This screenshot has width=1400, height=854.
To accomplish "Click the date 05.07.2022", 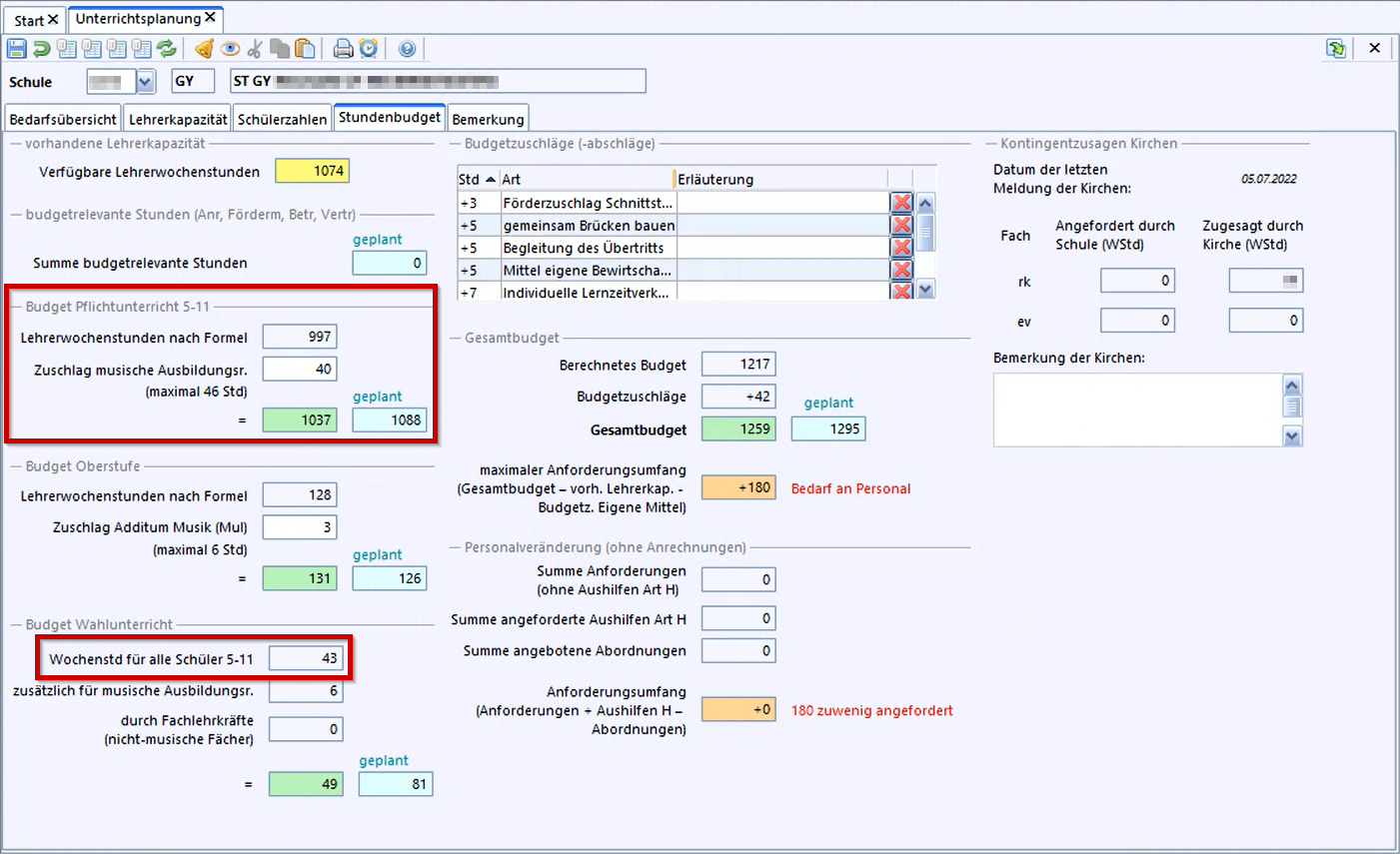I will [1268, 179].
